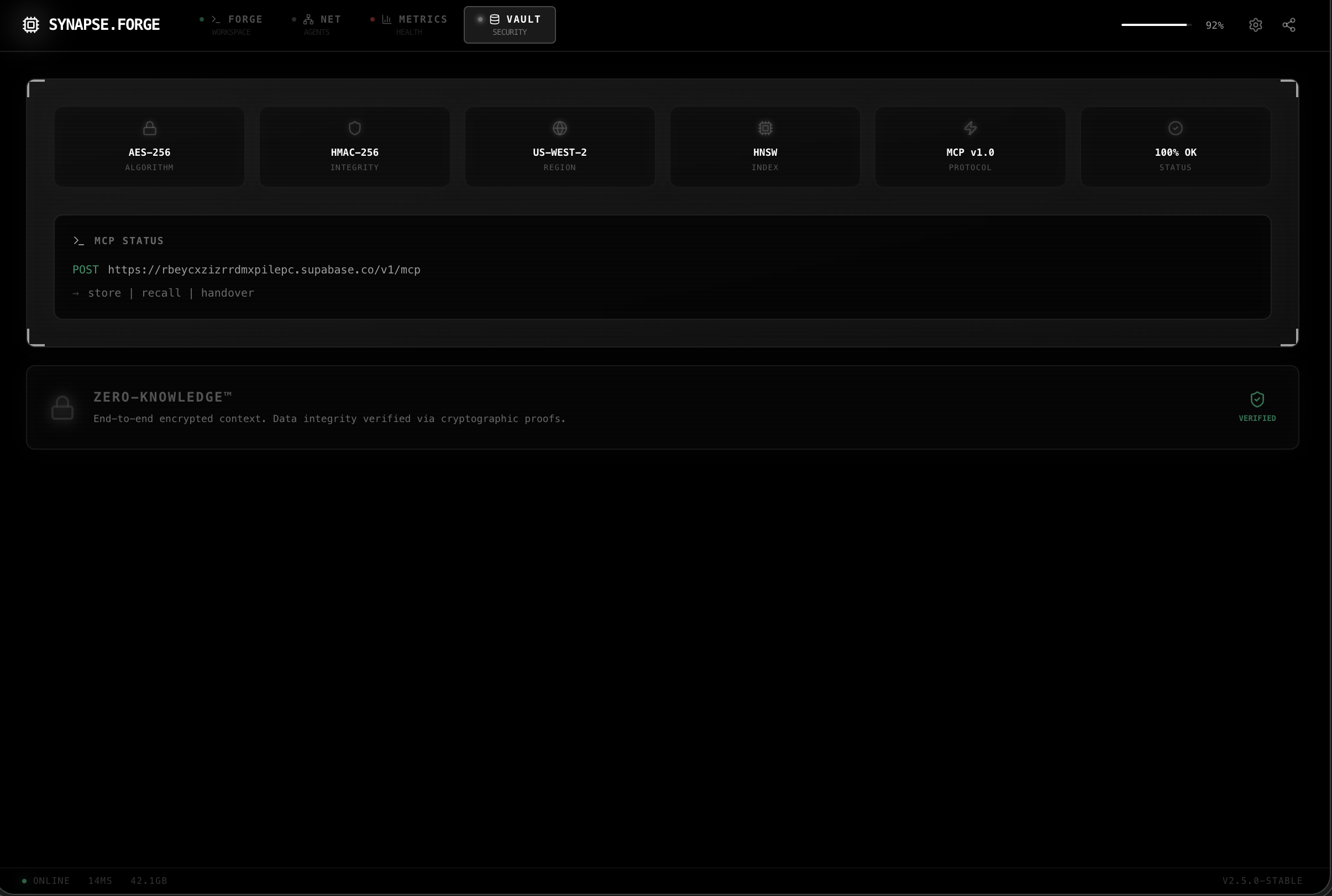Click the 100% OK checkmark icon
Screen dimensions: 1332x896
tap(1175, 128)
